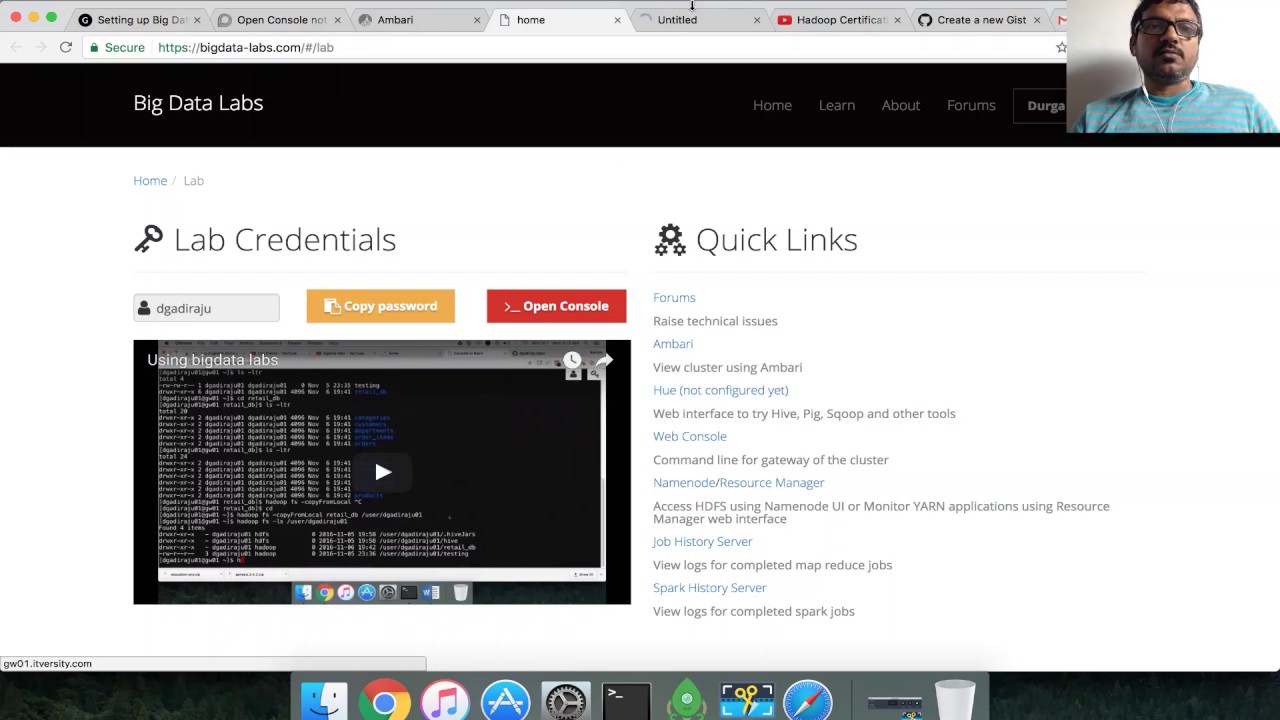Switch to Create a new Gist tab
This screenshot has width=1280, height=720.
pyautogui.click(x=980, y=20)
